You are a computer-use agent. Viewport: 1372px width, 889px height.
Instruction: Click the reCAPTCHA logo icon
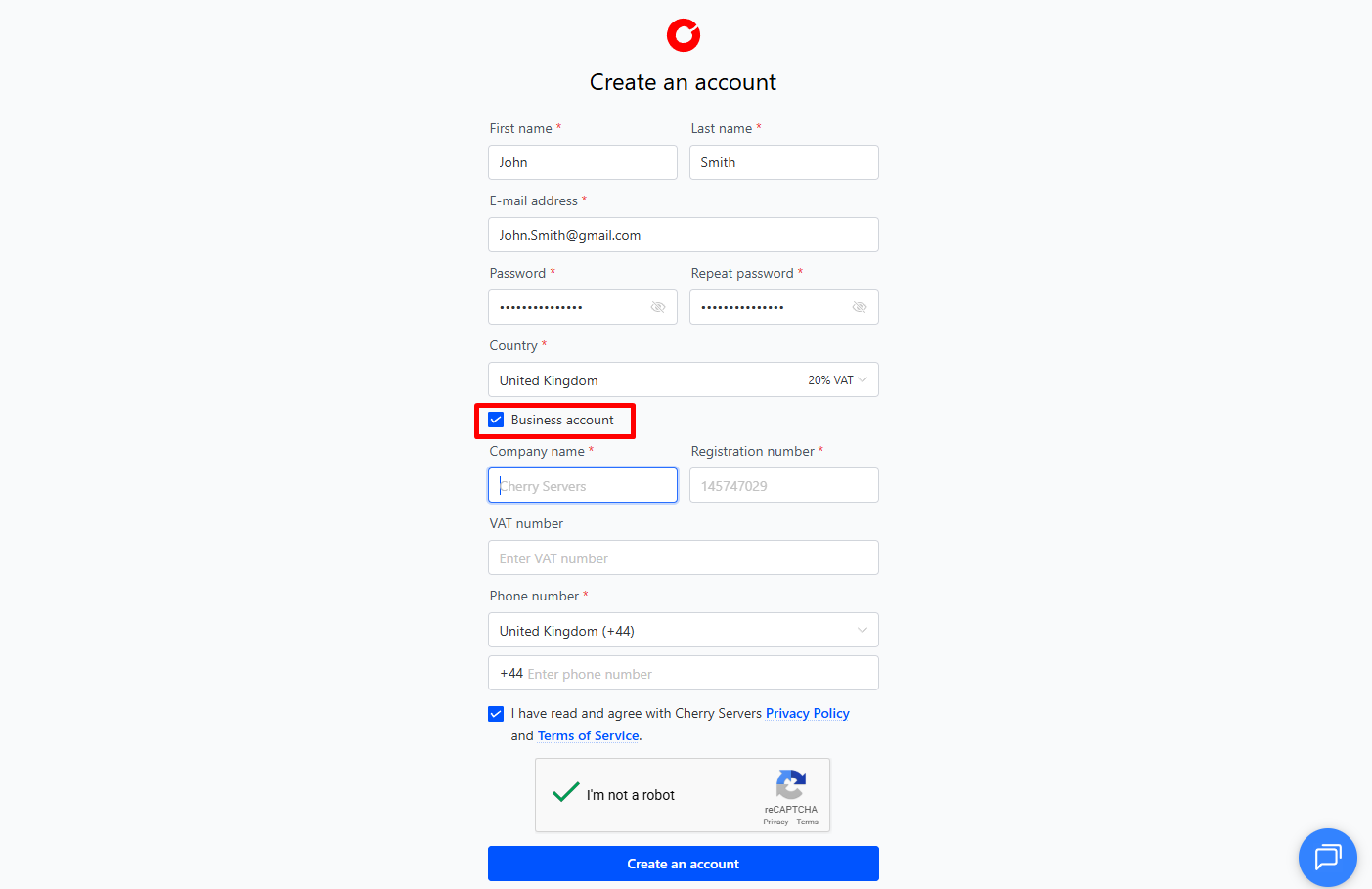[790, 784]
